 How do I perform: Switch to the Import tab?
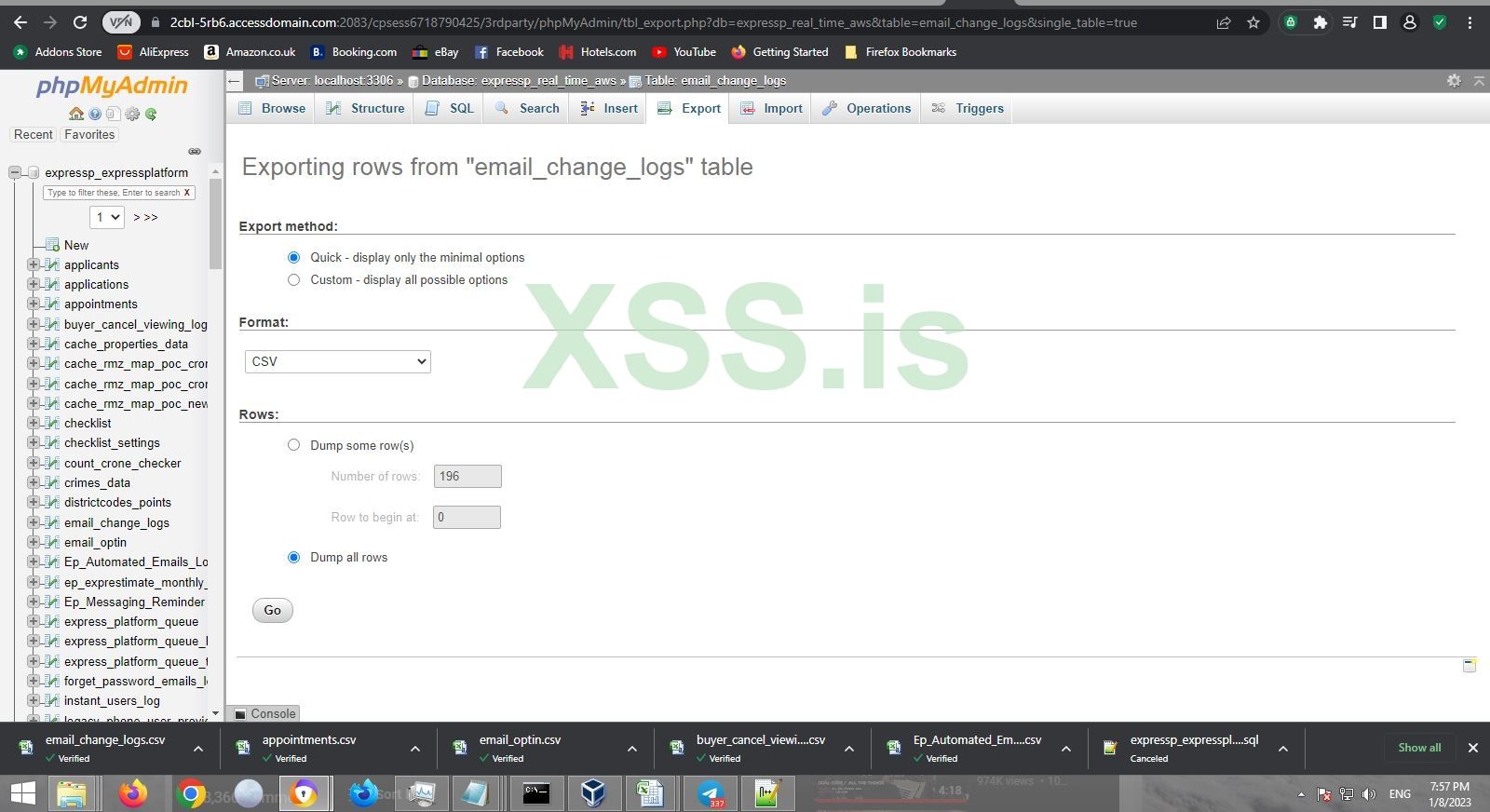(771, 108)
